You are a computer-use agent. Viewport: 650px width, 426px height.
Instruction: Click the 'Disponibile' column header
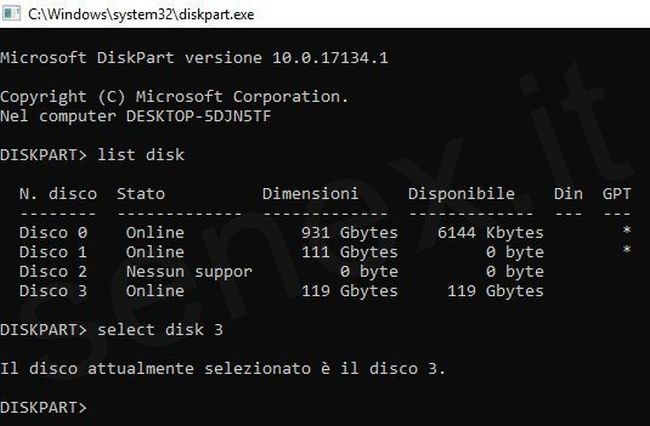461,194
